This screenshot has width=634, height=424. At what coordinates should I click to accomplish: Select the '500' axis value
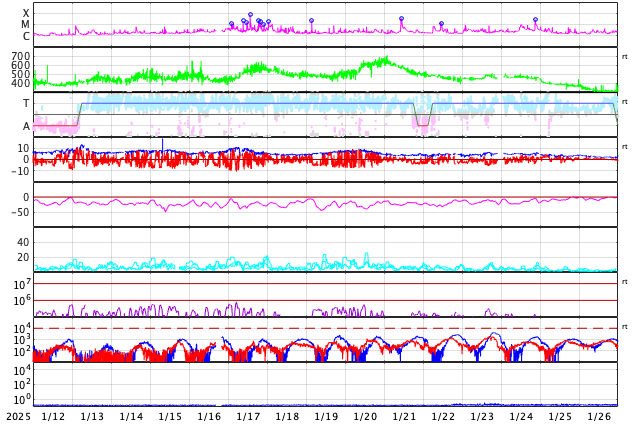21,74
